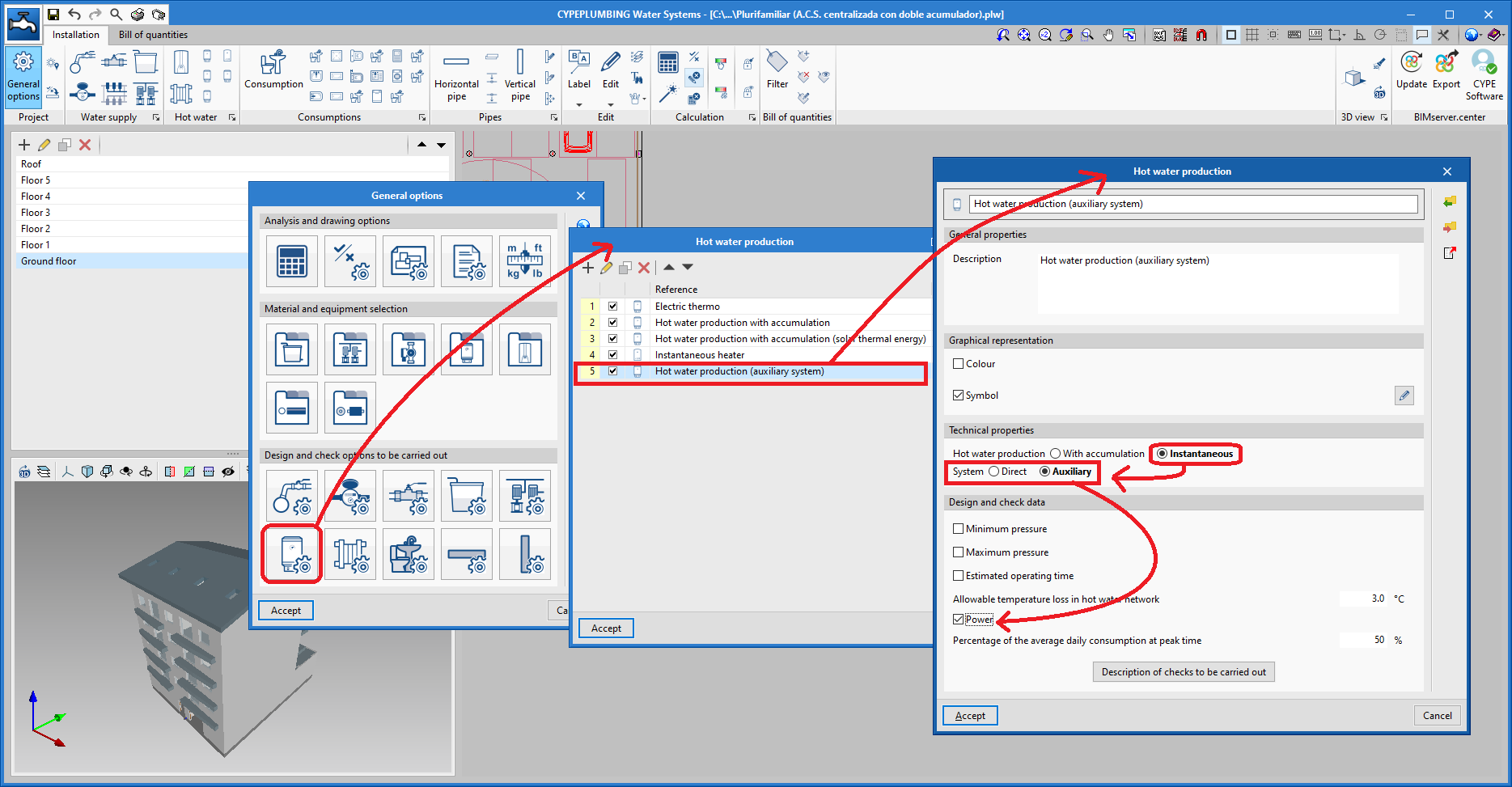1512x787 pixels.
Task: Expand the Calculation group launcher
Action: click(752, 117)
